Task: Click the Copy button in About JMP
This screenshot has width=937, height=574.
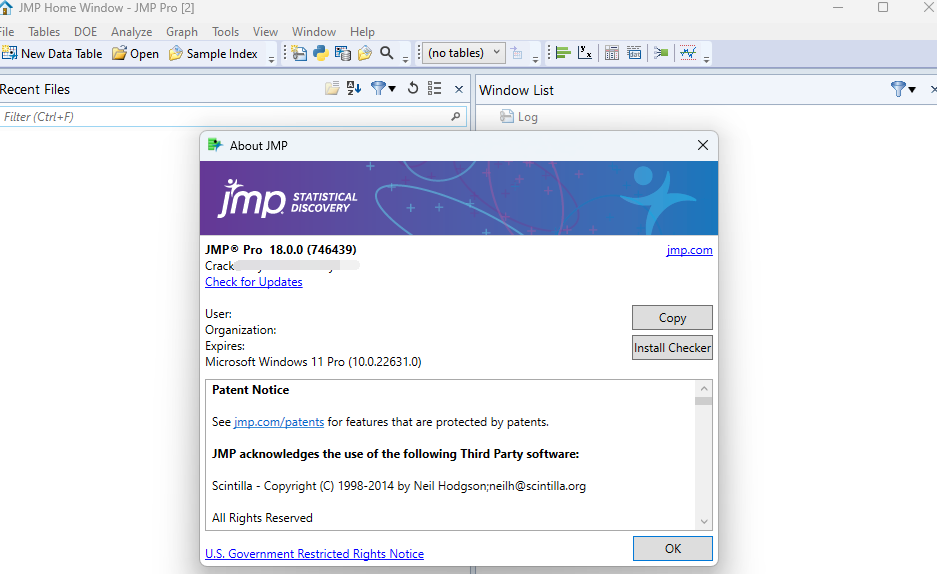Action: coord(672,318)
